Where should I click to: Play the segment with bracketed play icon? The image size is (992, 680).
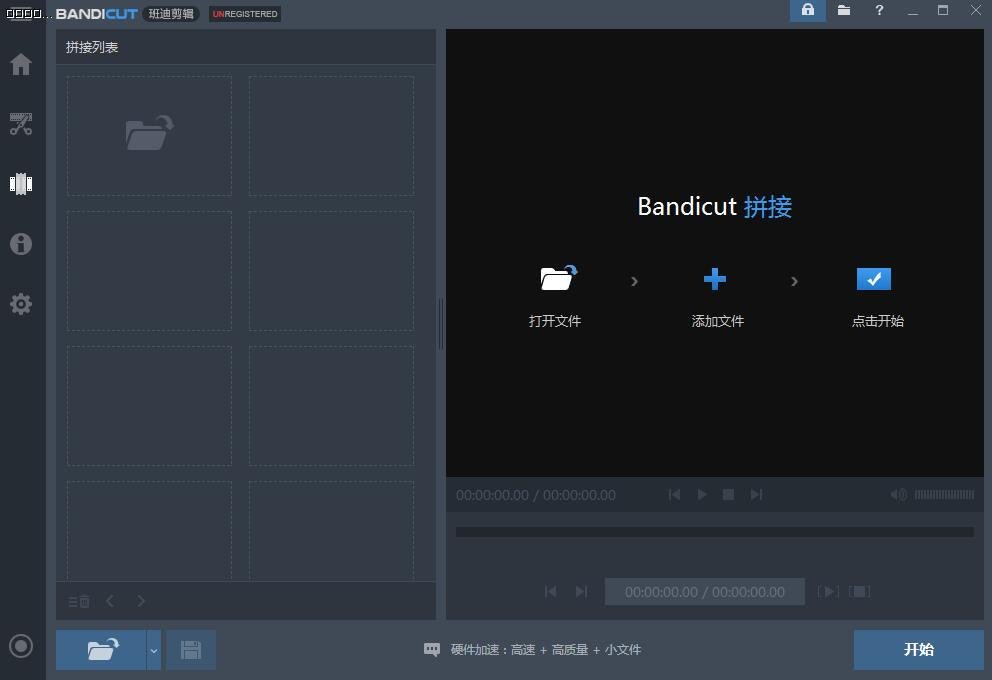828,591
